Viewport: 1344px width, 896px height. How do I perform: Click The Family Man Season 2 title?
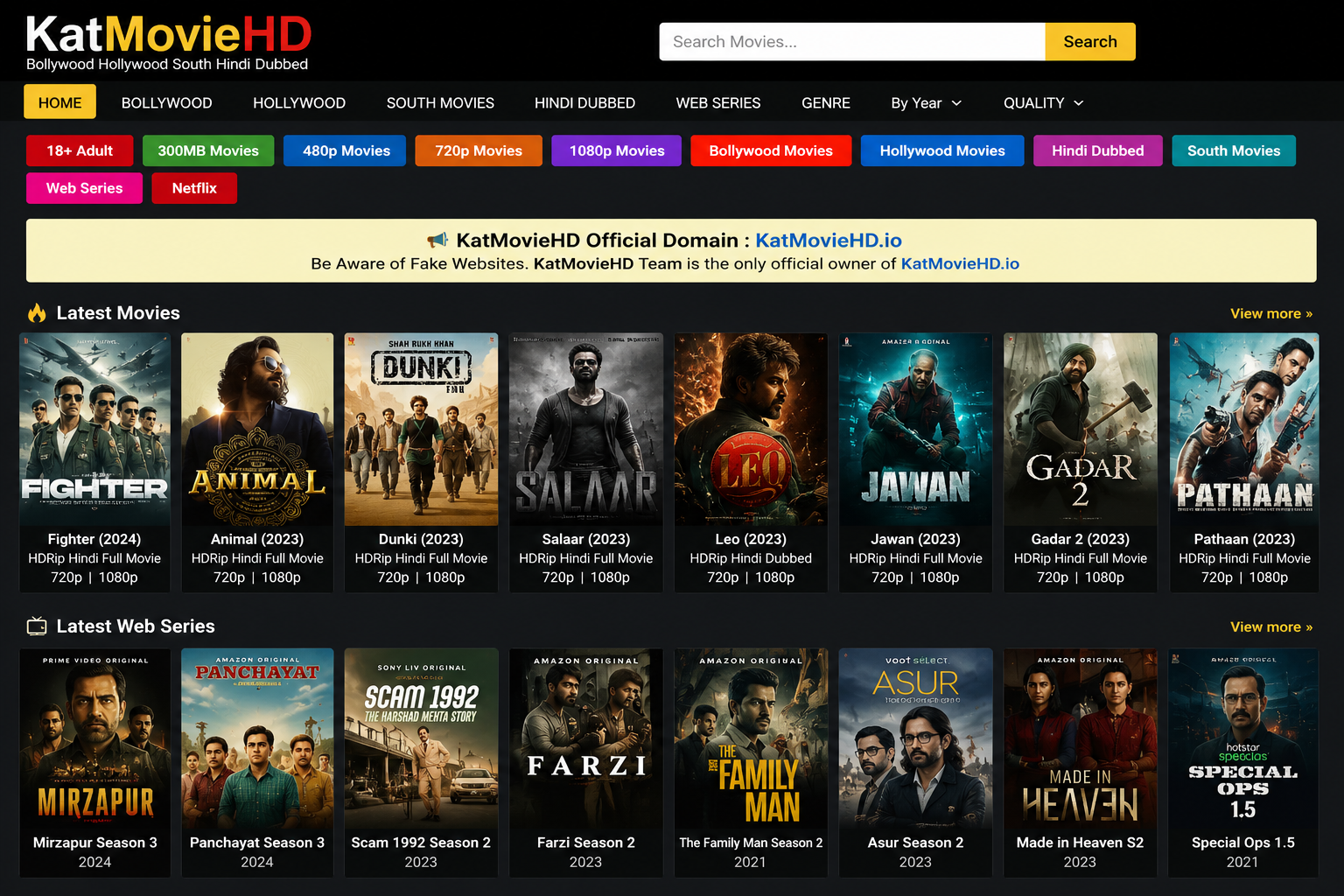coord(751,843)
